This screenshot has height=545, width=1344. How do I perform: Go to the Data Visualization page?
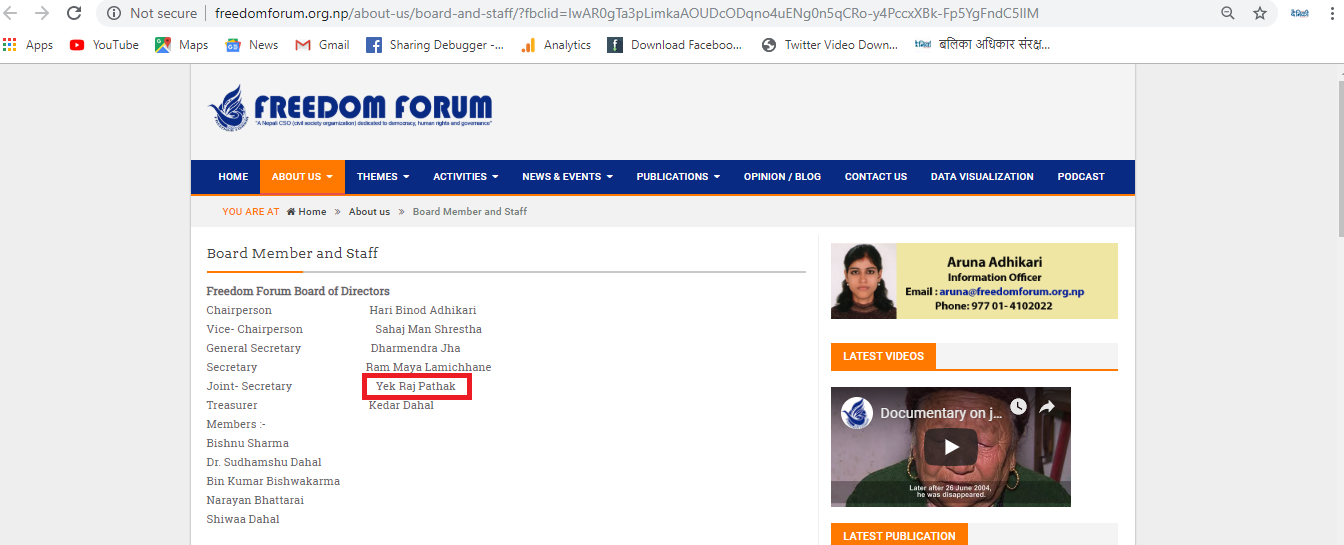tap(981, 177)
